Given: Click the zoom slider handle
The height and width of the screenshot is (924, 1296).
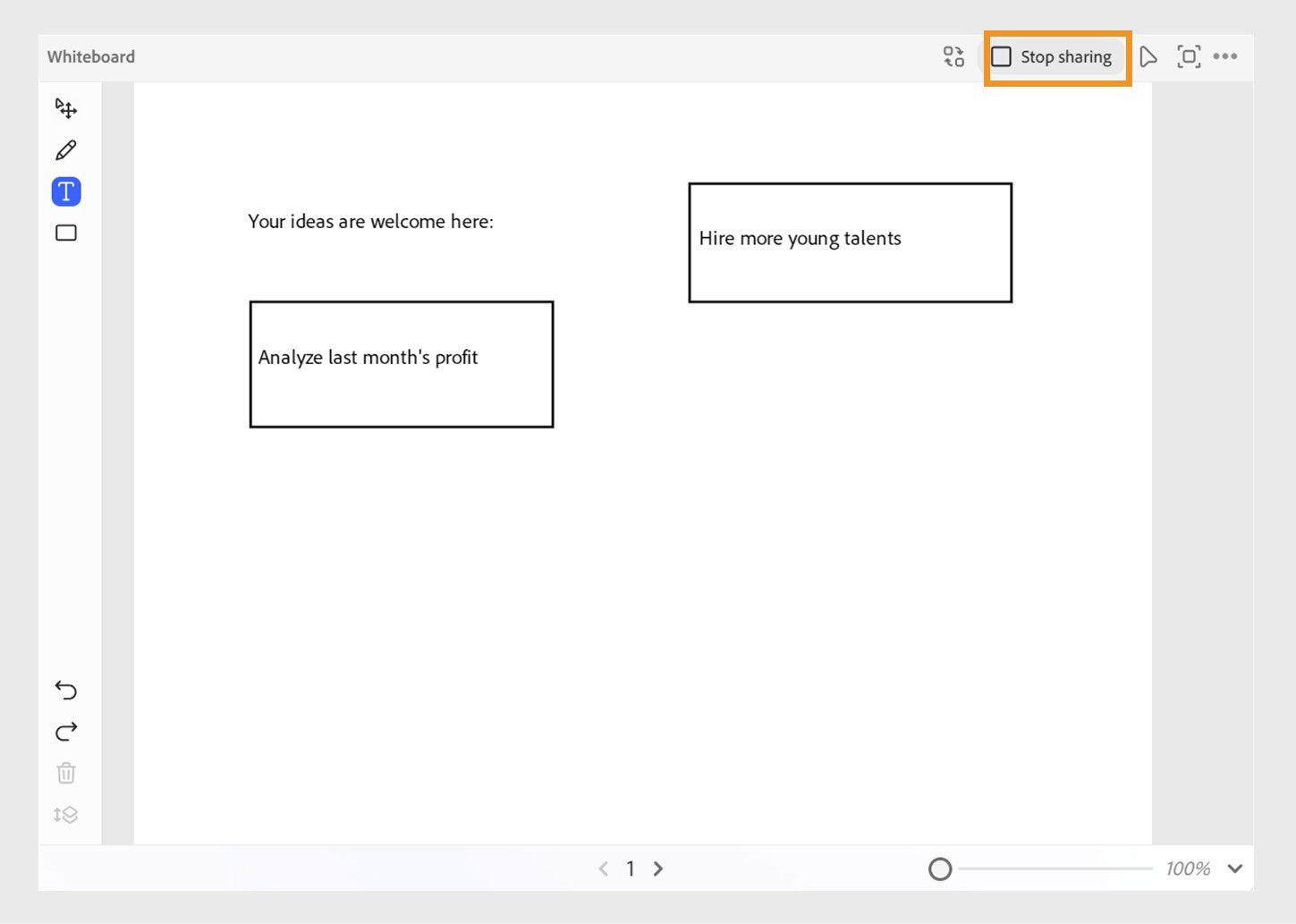Looking at the screenshot, I should (940, 869).
